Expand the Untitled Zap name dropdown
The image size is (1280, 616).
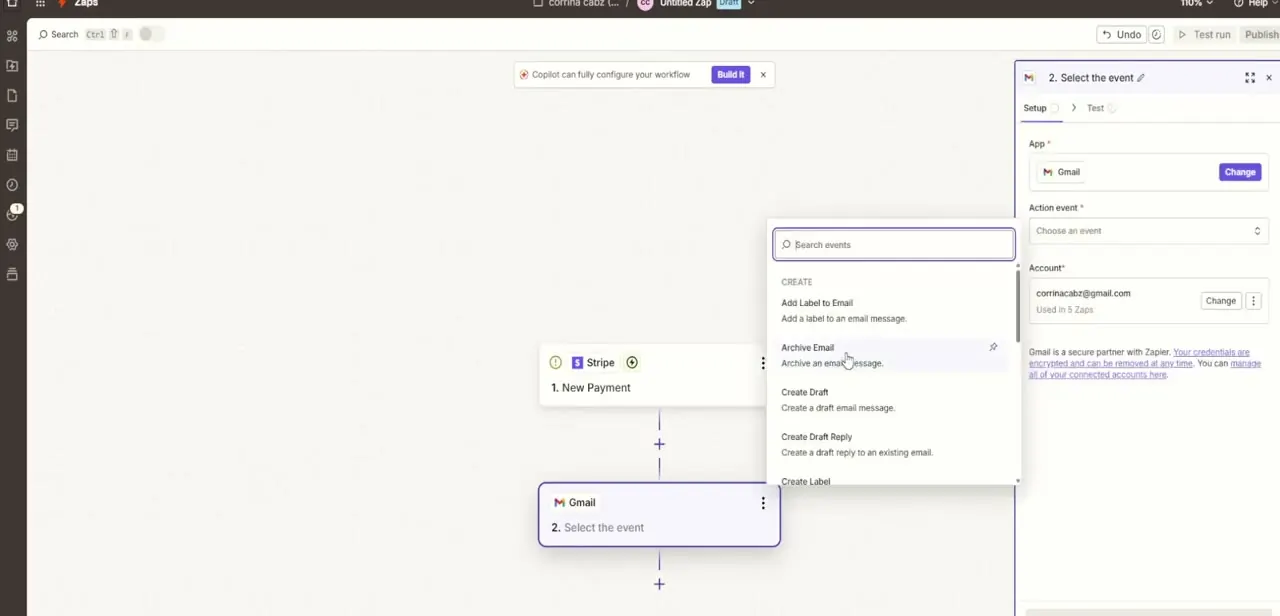(751, 4)
